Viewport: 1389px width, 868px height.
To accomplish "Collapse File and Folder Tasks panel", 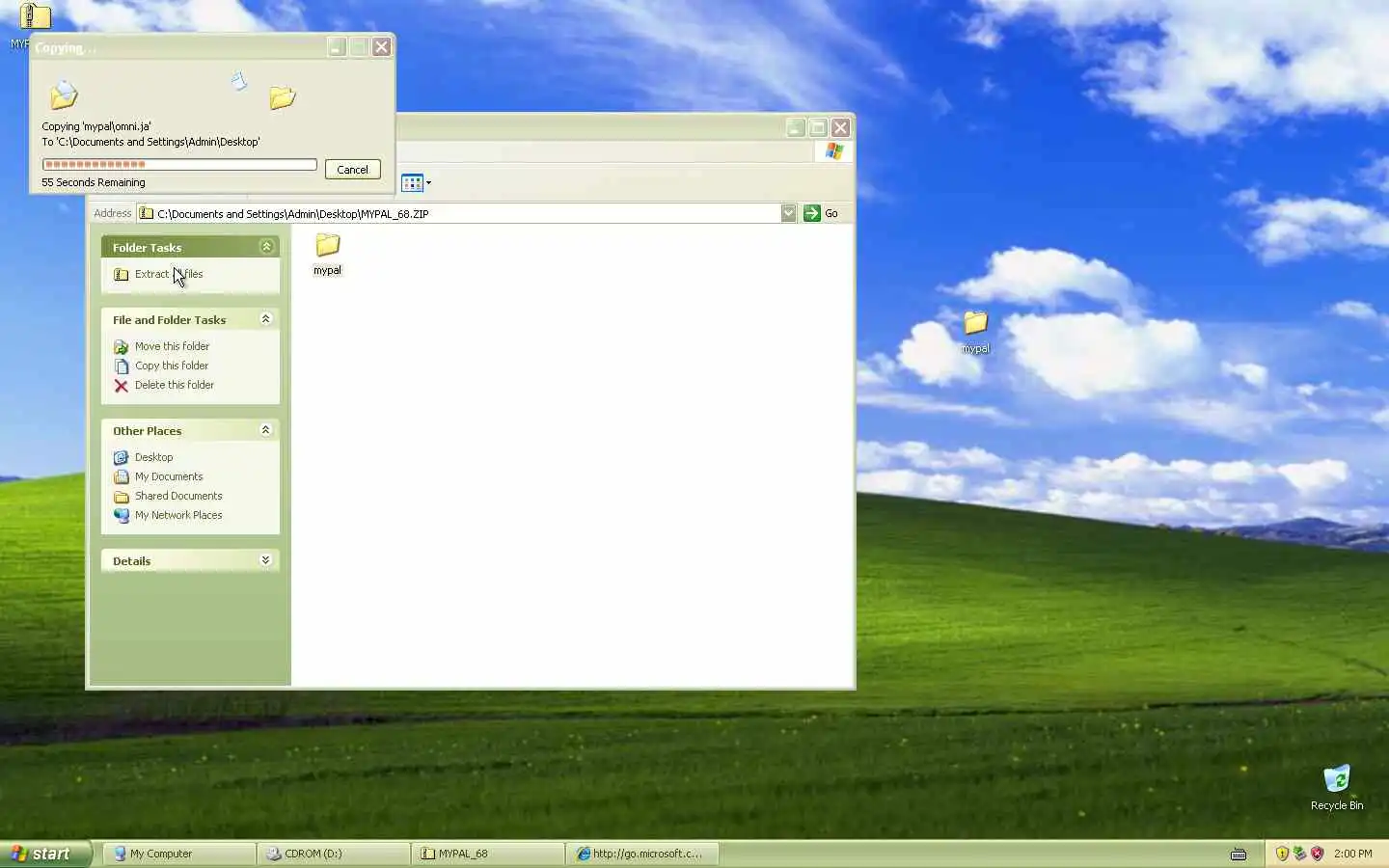I will 266,319.
